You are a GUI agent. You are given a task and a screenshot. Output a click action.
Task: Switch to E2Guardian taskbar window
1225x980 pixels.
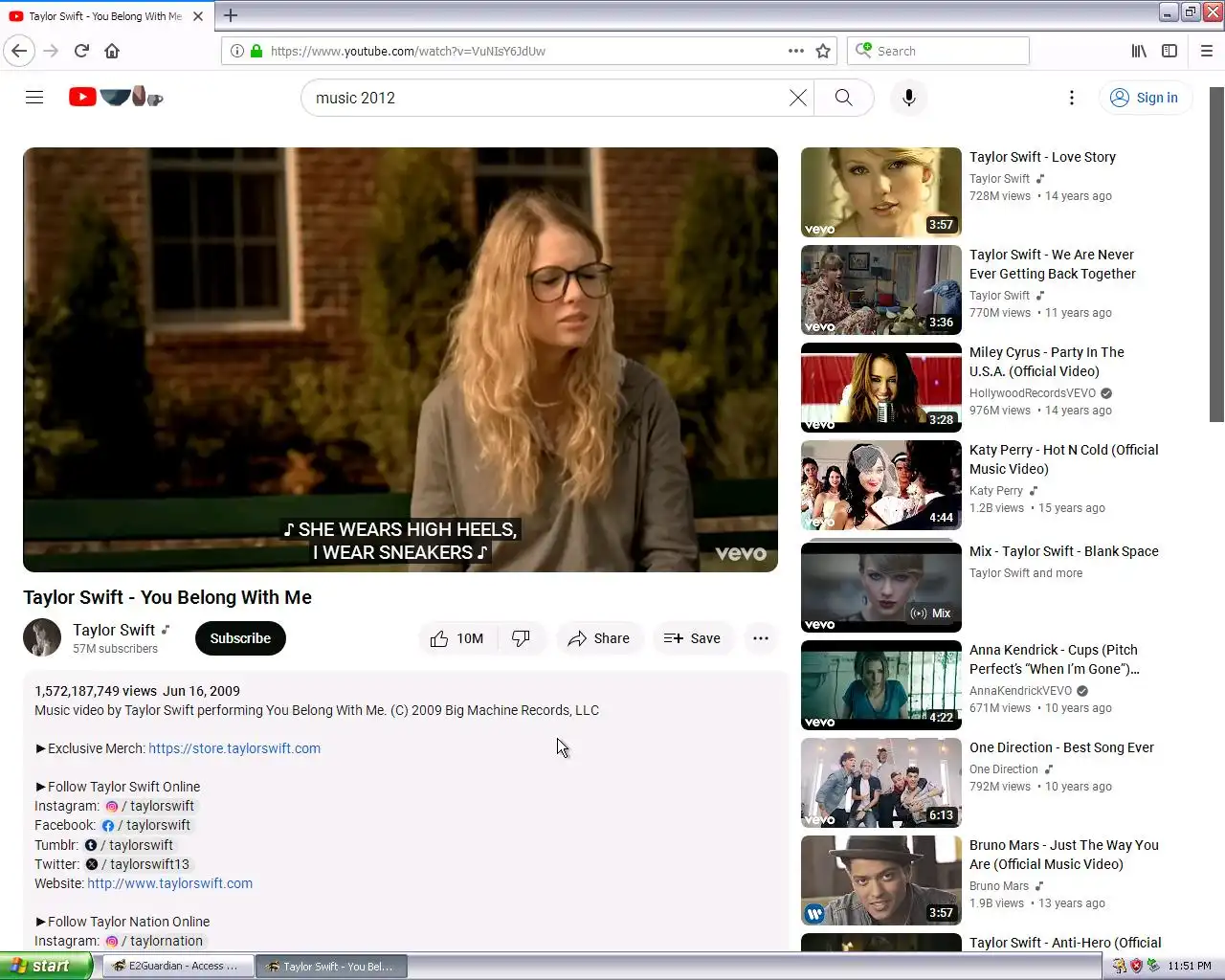click(178, 967)
